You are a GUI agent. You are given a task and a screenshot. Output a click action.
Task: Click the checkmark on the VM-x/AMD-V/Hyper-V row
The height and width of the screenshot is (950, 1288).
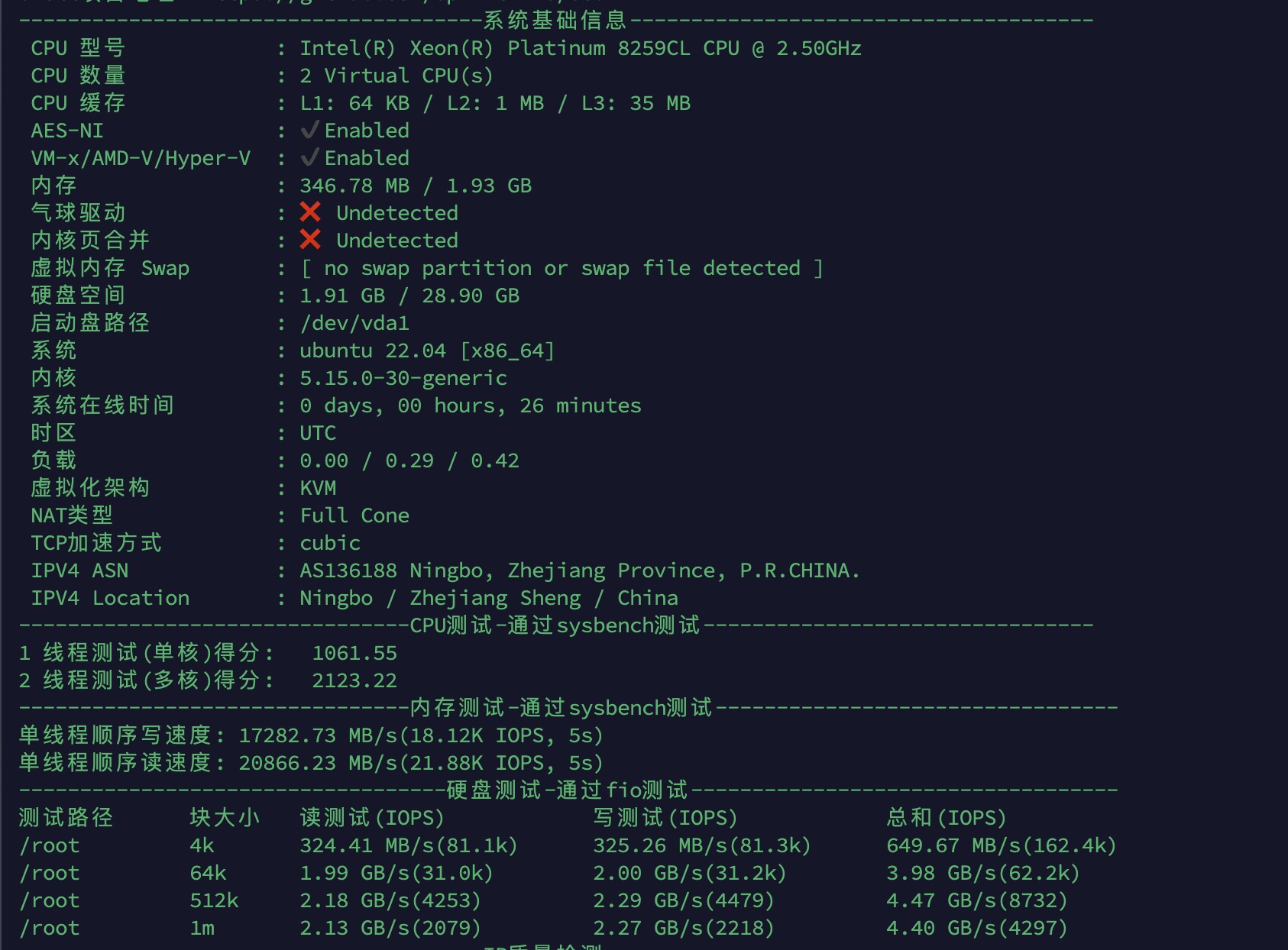click(309, 158)
